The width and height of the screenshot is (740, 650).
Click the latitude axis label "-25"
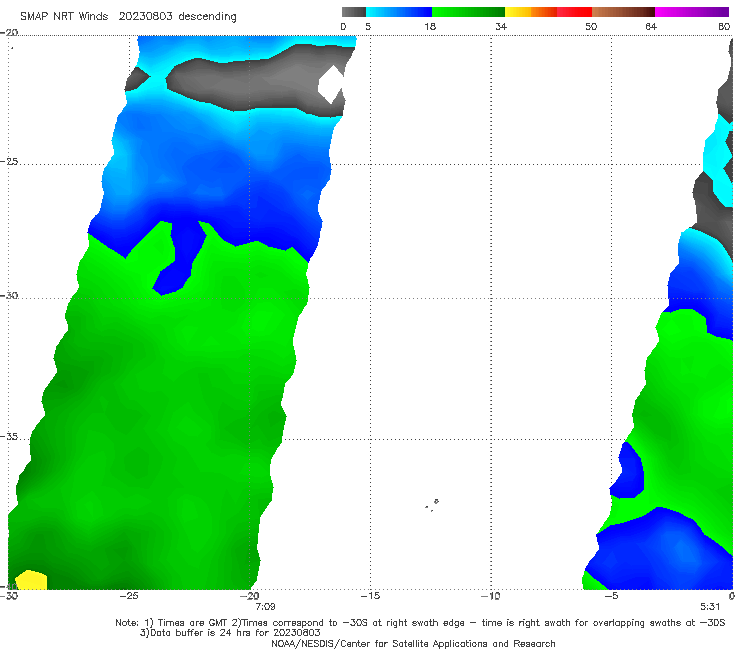[9, 161]
